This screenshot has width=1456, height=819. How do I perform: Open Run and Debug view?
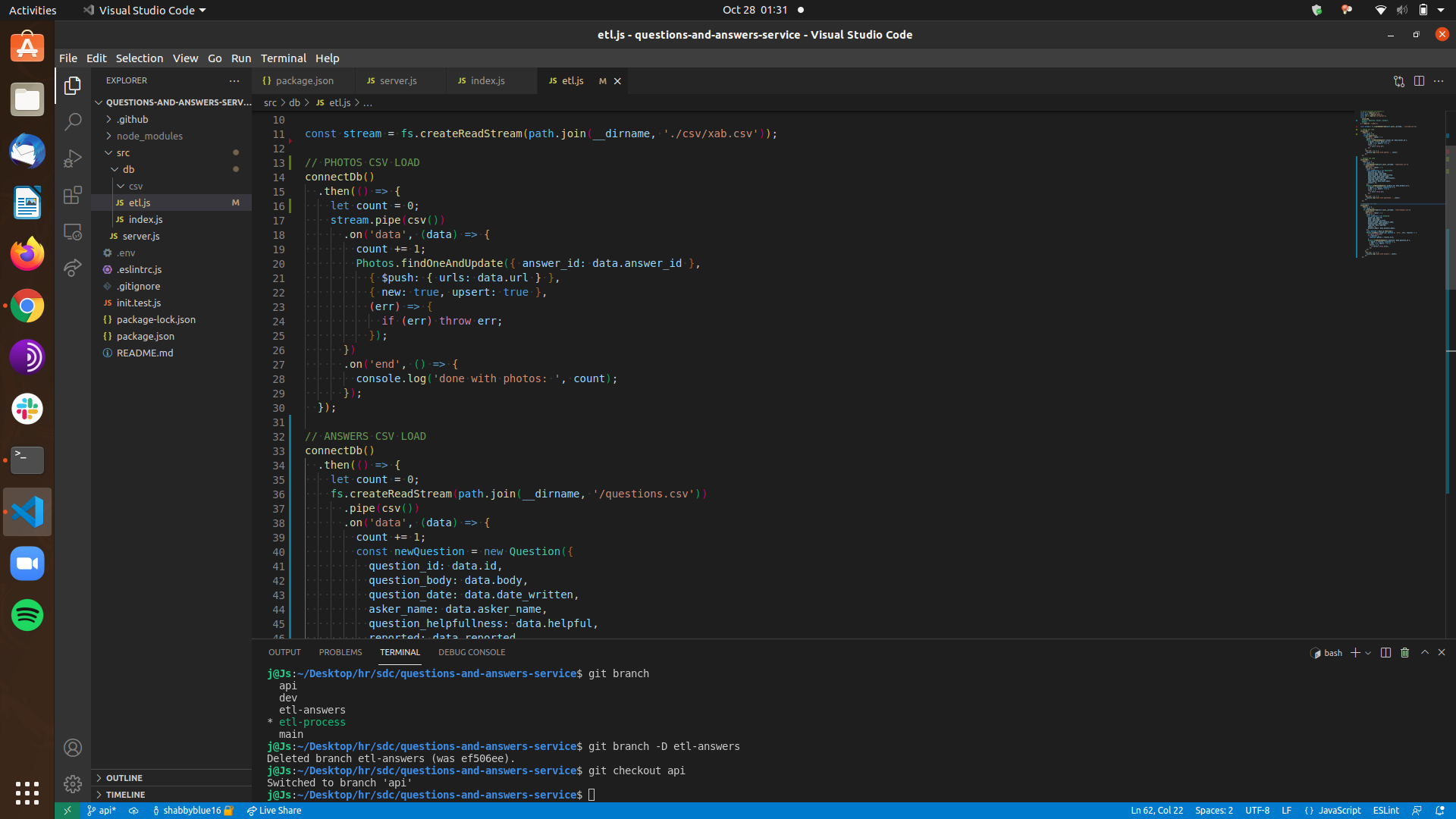(x=73, y=158)
